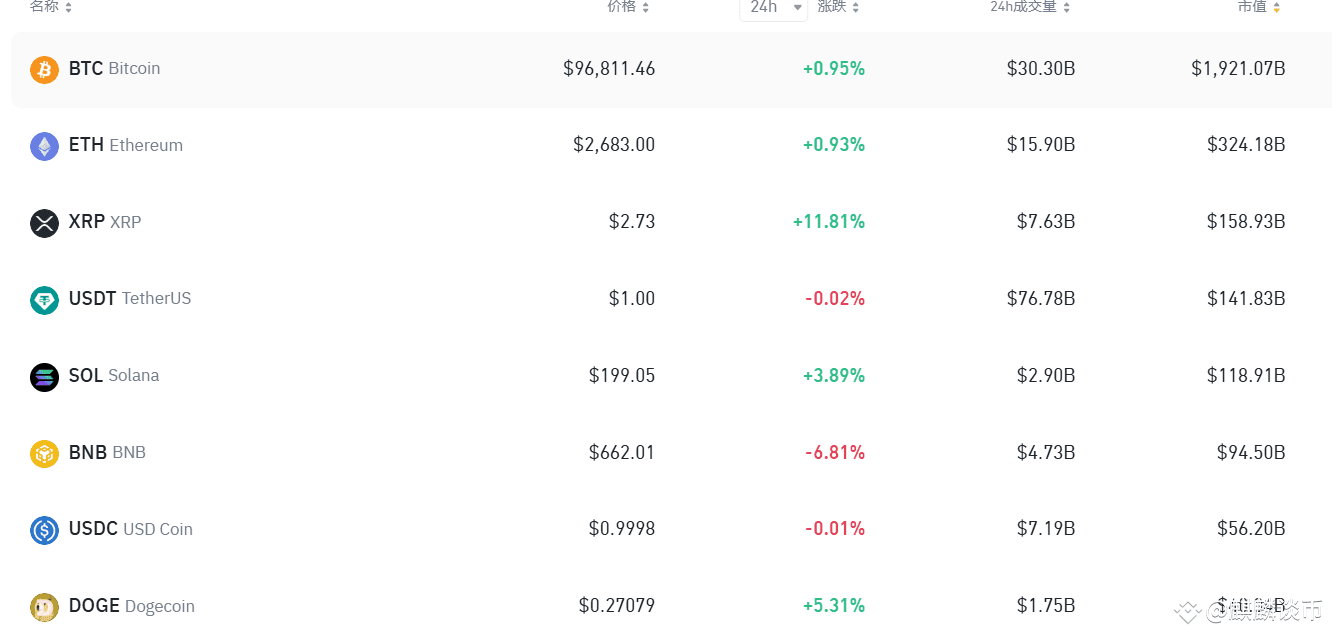
Task: Open the 24h period dropdown
Action: click(773, 7)
